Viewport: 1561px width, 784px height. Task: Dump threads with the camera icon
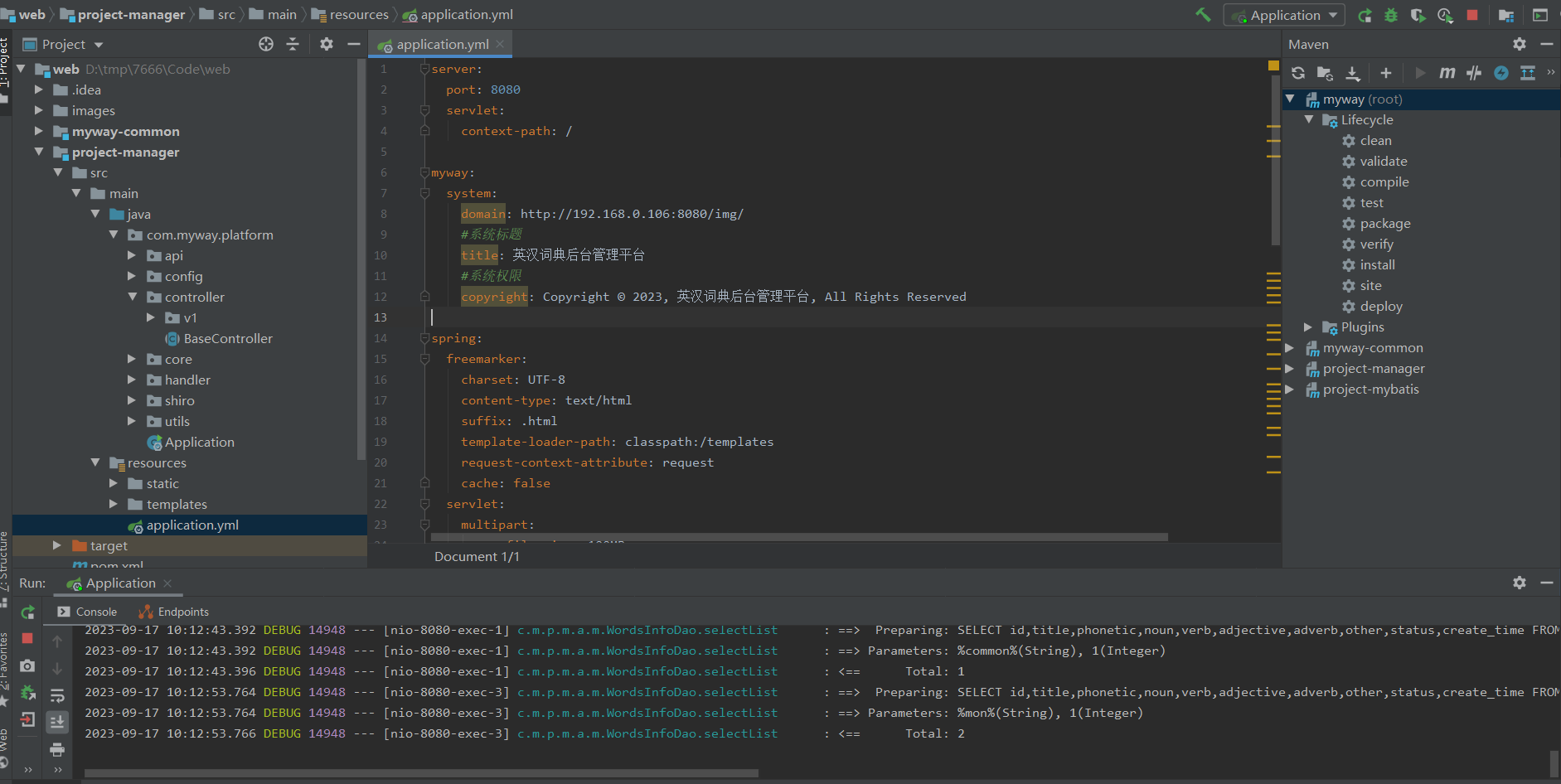click(x=27, y=665)
